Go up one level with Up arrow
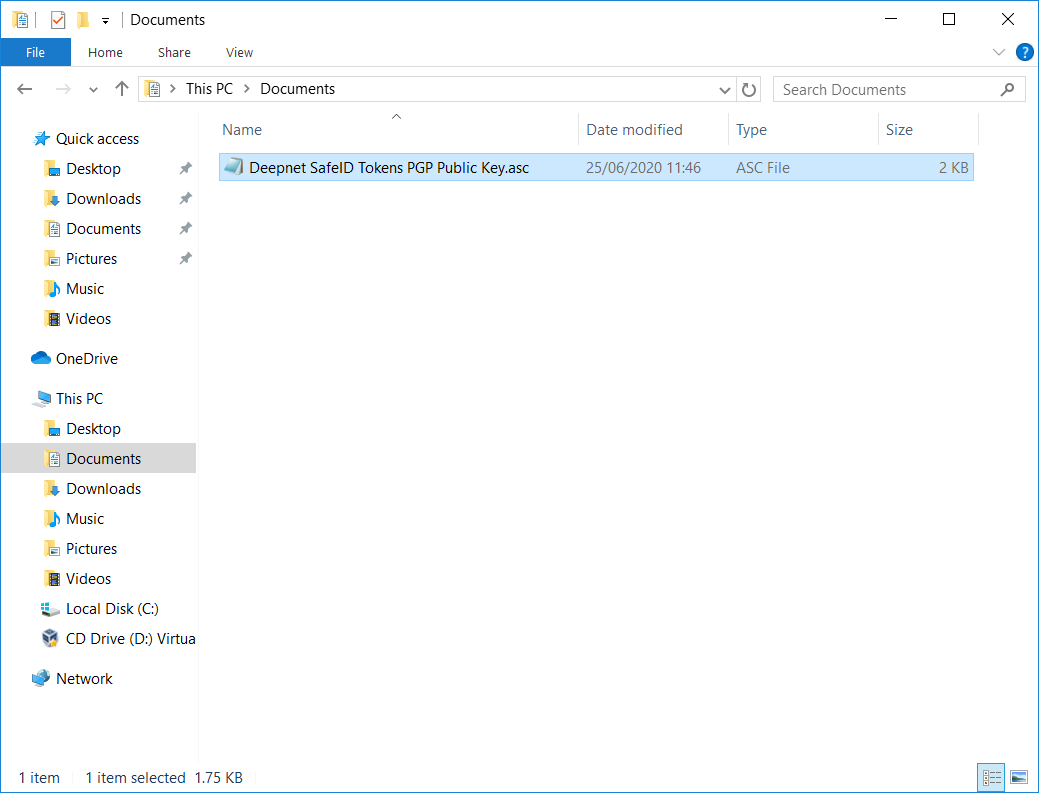 pyautogui.click(x=122, y=89)
